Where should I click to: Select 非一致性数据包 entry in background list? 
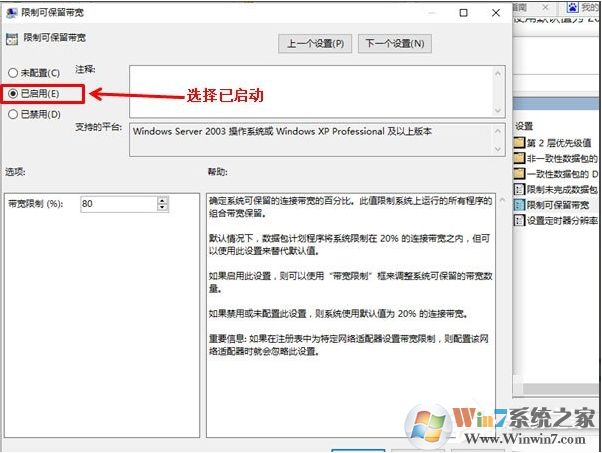click(562, 159)
